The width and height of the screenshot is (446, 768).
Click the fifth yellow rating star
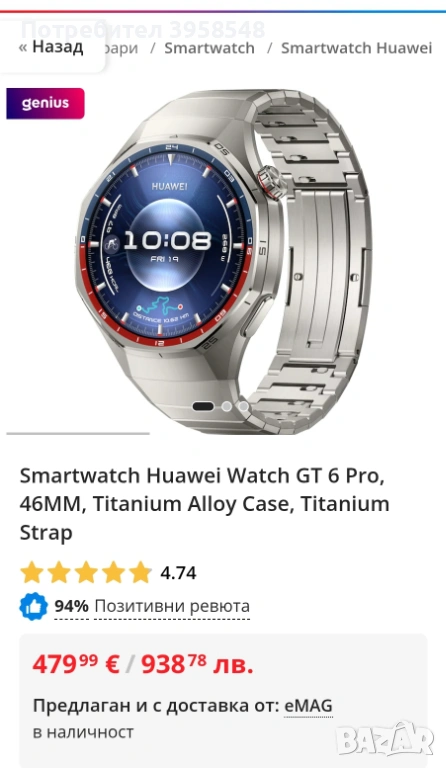(140, 572)
